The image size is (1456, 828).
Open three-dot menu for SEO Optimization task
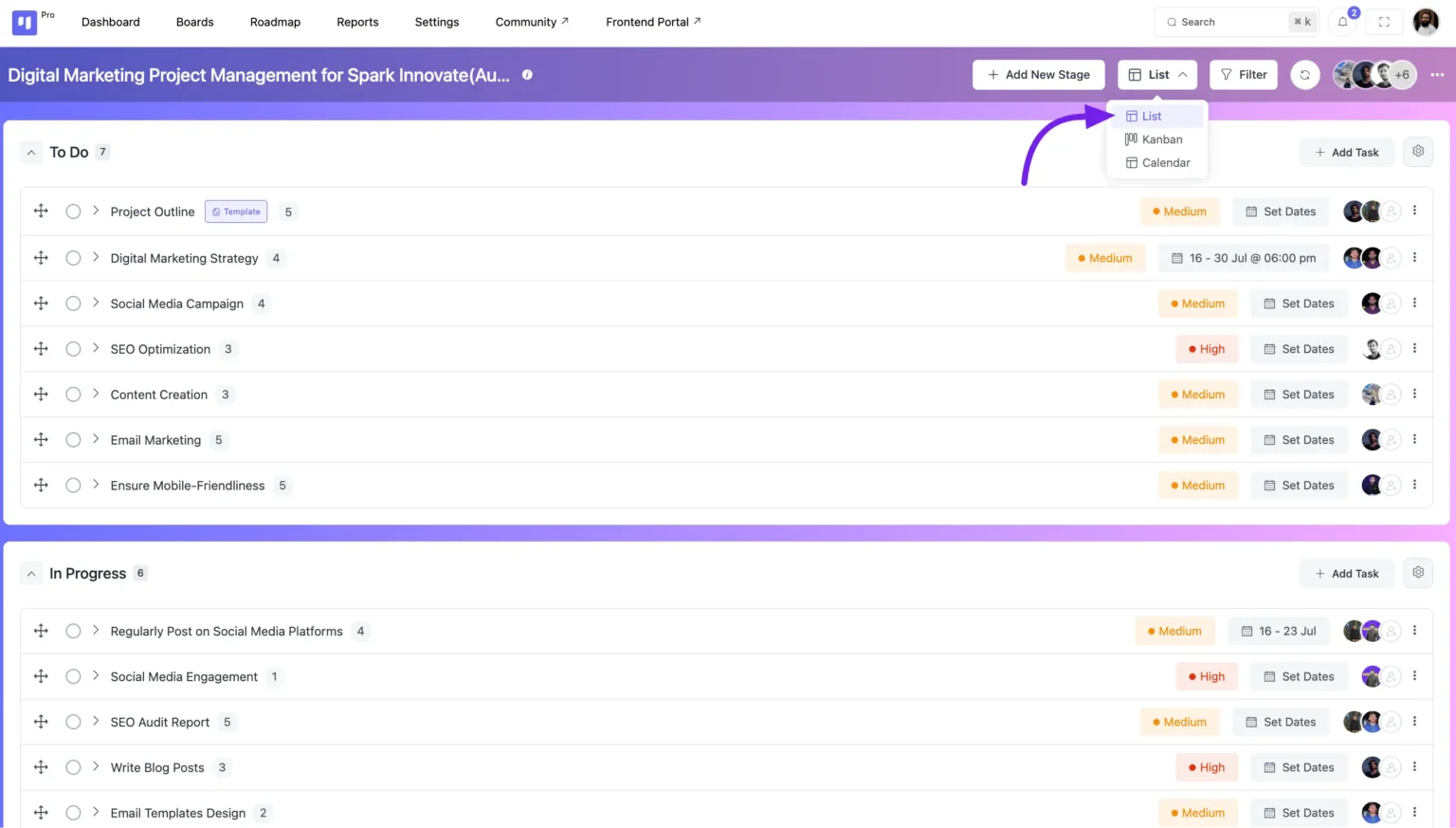pyautogui.click(x=1414, y=349)
